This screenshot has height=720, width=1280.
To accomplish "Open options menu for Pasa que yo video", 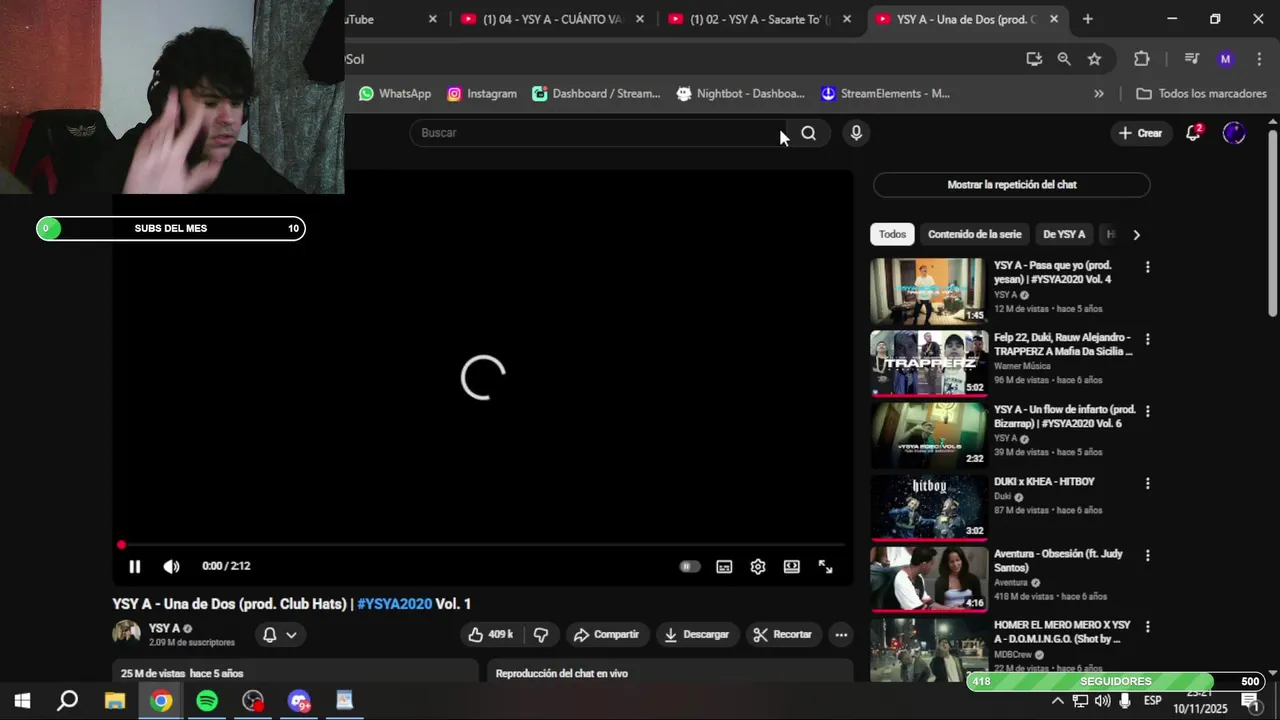I will pos(1147,267).
